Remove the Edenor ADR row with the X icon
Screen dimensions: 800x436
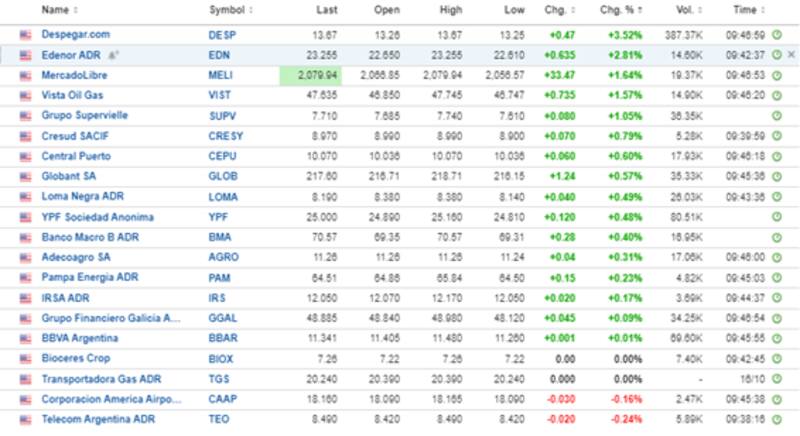click(792, 55)
